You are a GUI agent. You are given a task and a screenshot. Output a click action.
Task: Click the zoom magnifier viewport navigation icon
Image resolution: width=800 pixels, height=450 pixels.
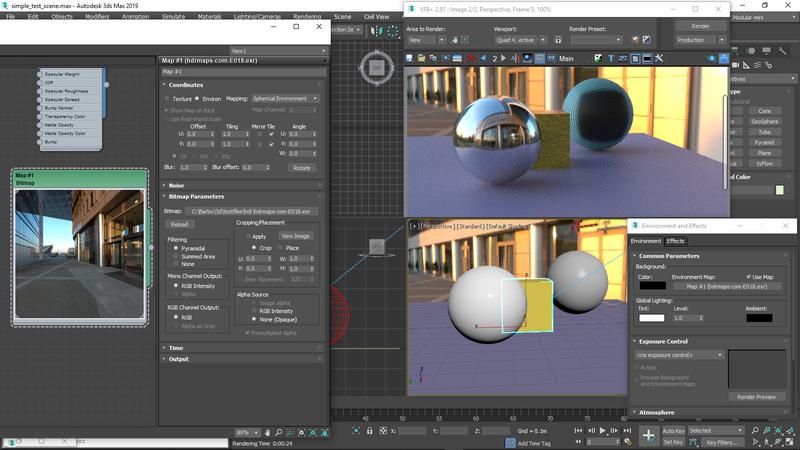[753, 431]
